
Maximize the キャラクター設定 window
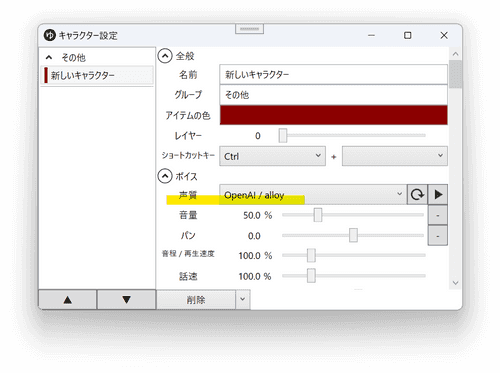[407, 35]
